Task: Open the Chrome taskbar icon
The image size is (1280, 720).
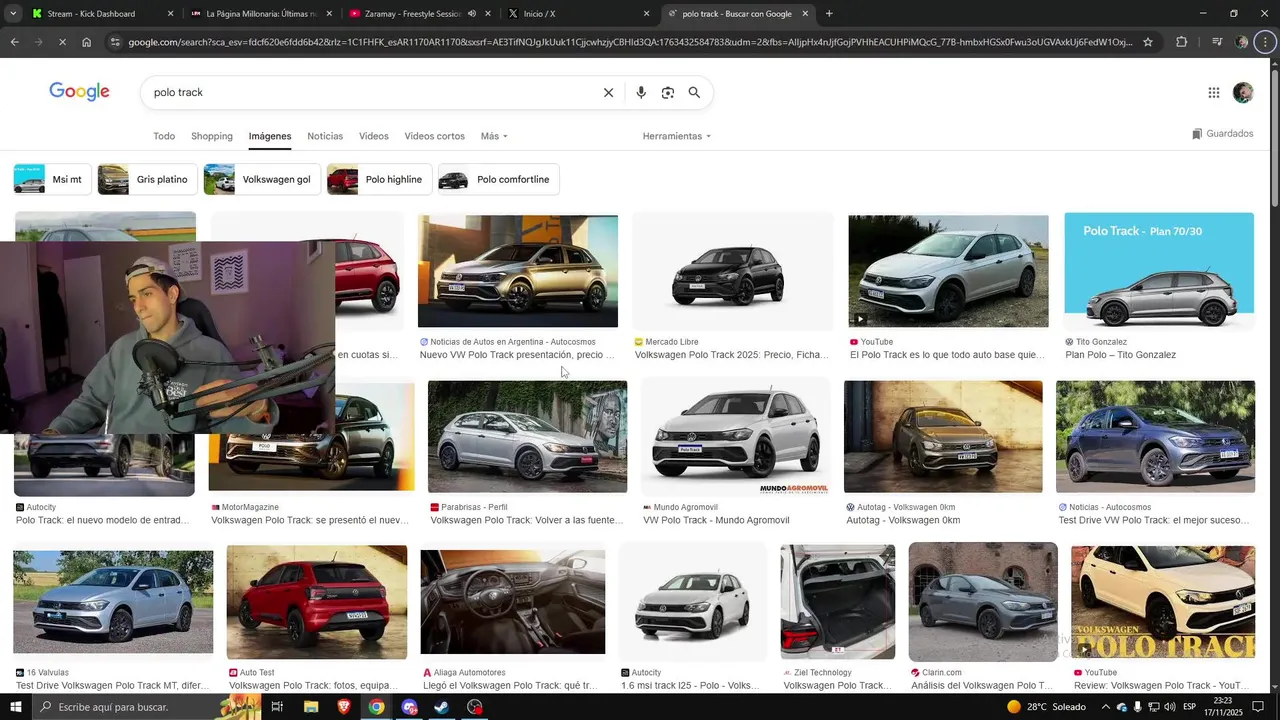Action: click(376, 707)
